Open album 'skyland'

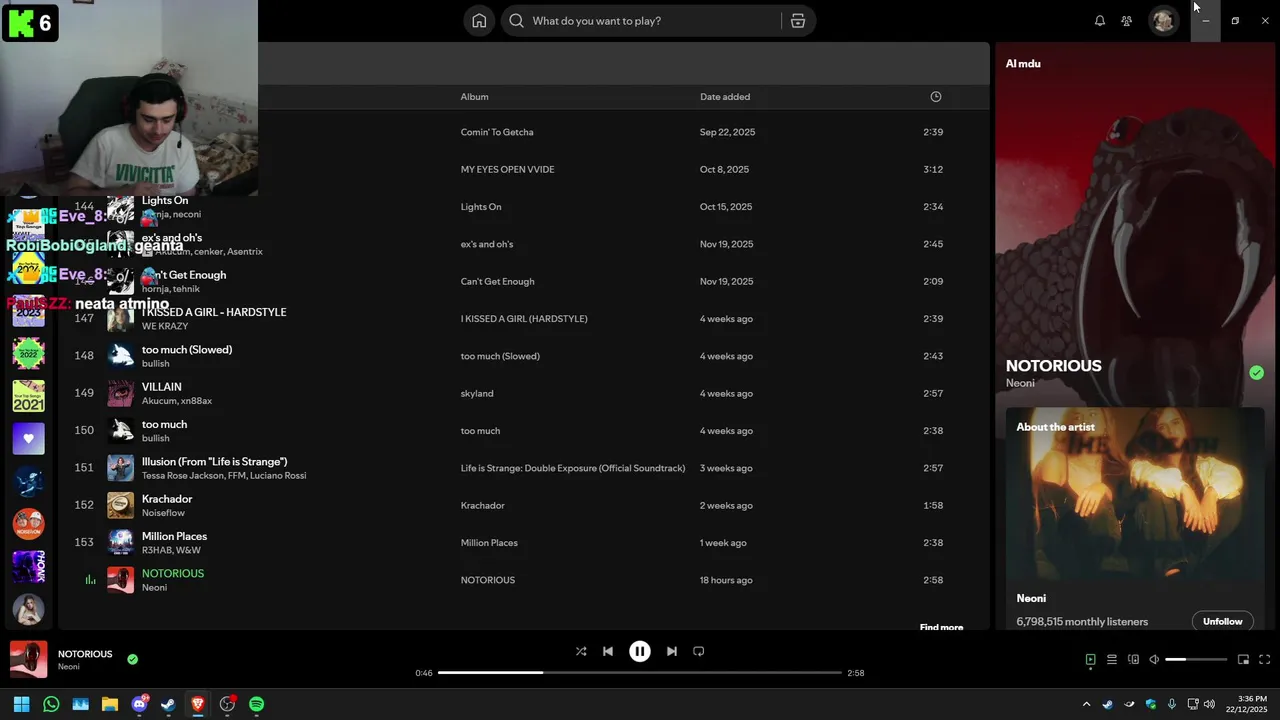click(x=477, y=394)
